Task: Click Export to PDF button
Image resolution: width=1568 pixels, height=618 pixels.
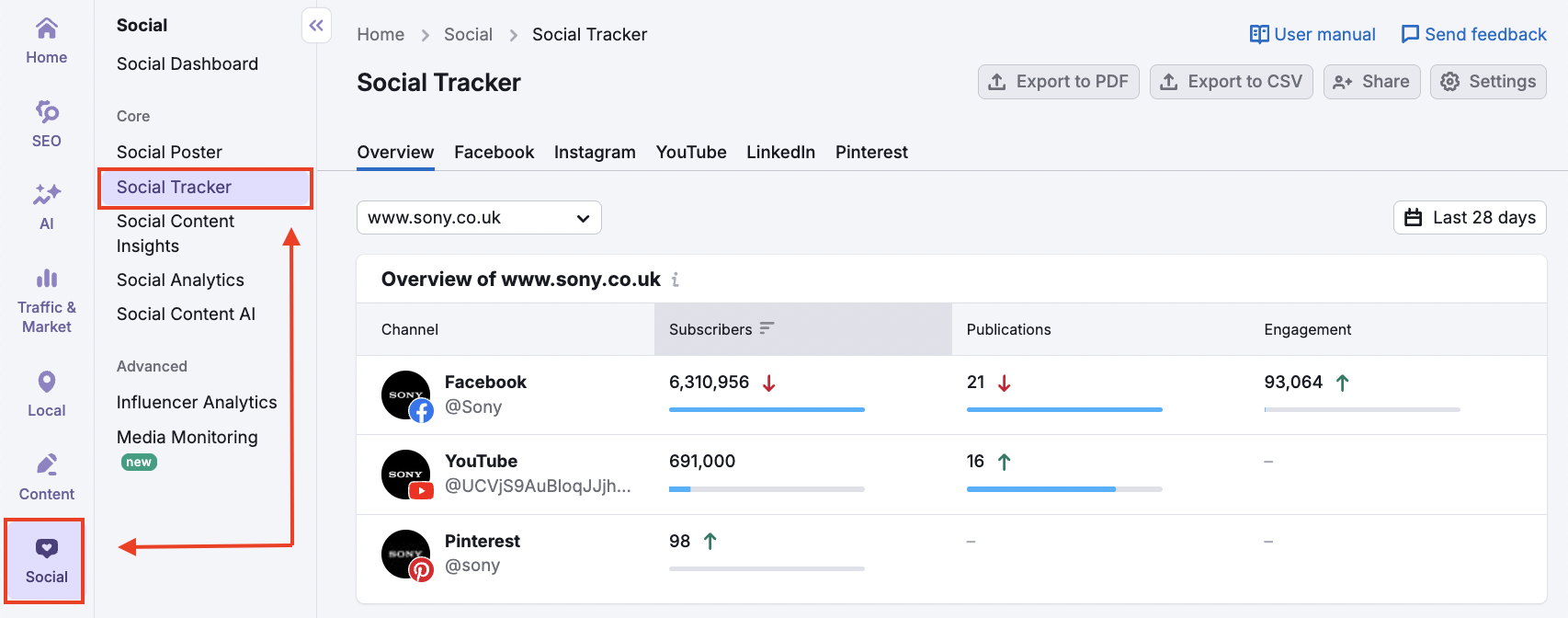Action: click(1059, 82)
